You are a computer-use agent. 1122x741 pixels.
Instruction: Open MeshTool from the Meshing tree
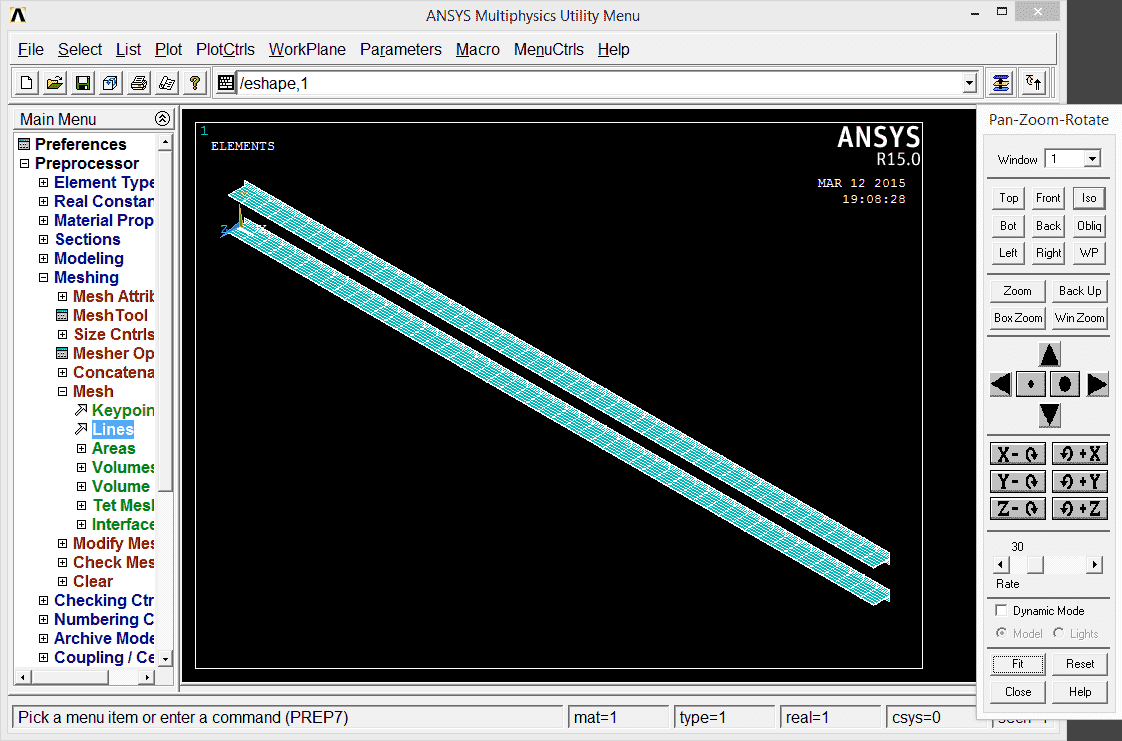pos(110,315)
